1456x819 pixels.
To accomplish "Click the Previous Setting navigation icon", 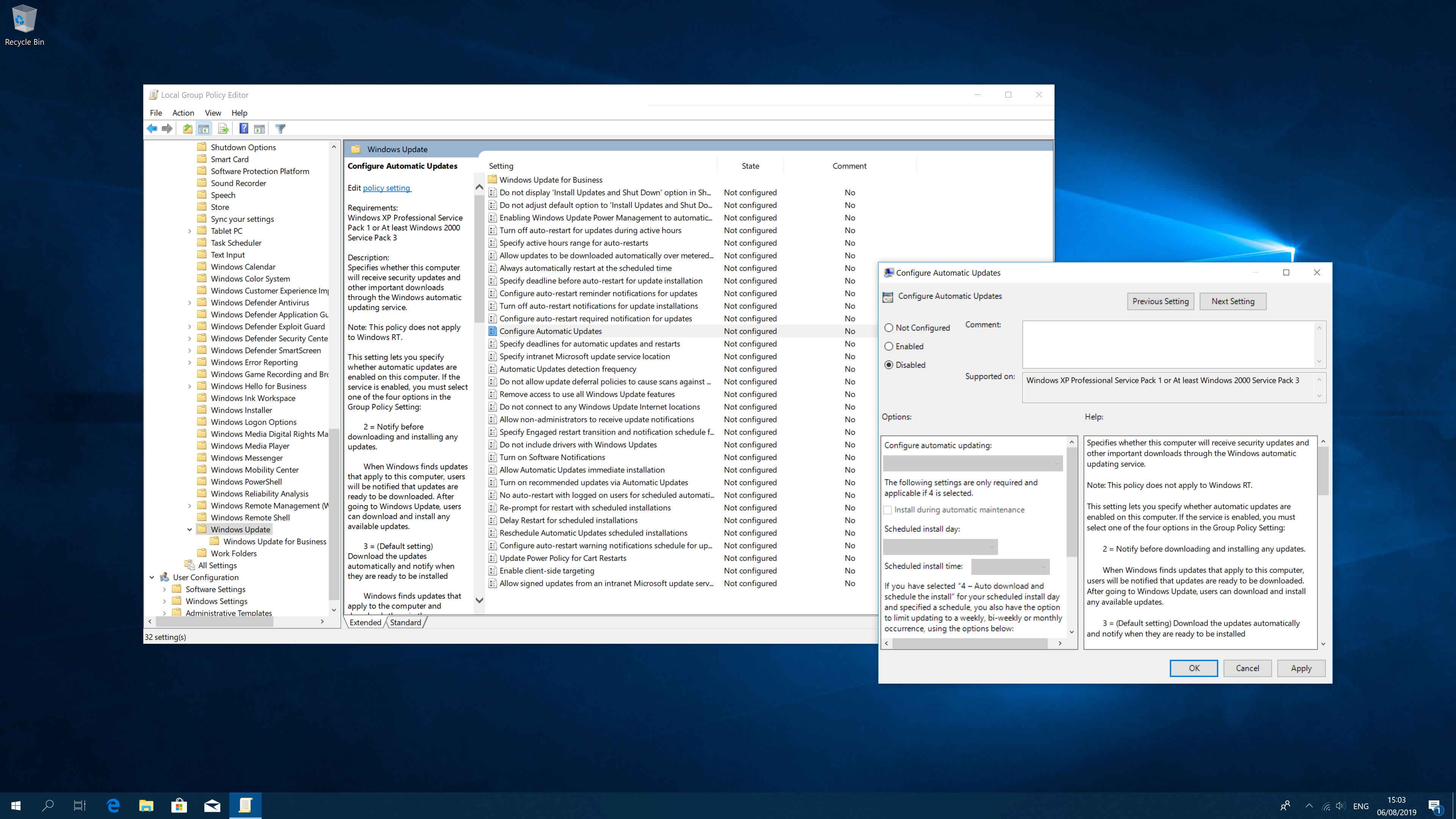I will tap(1159, 301).
